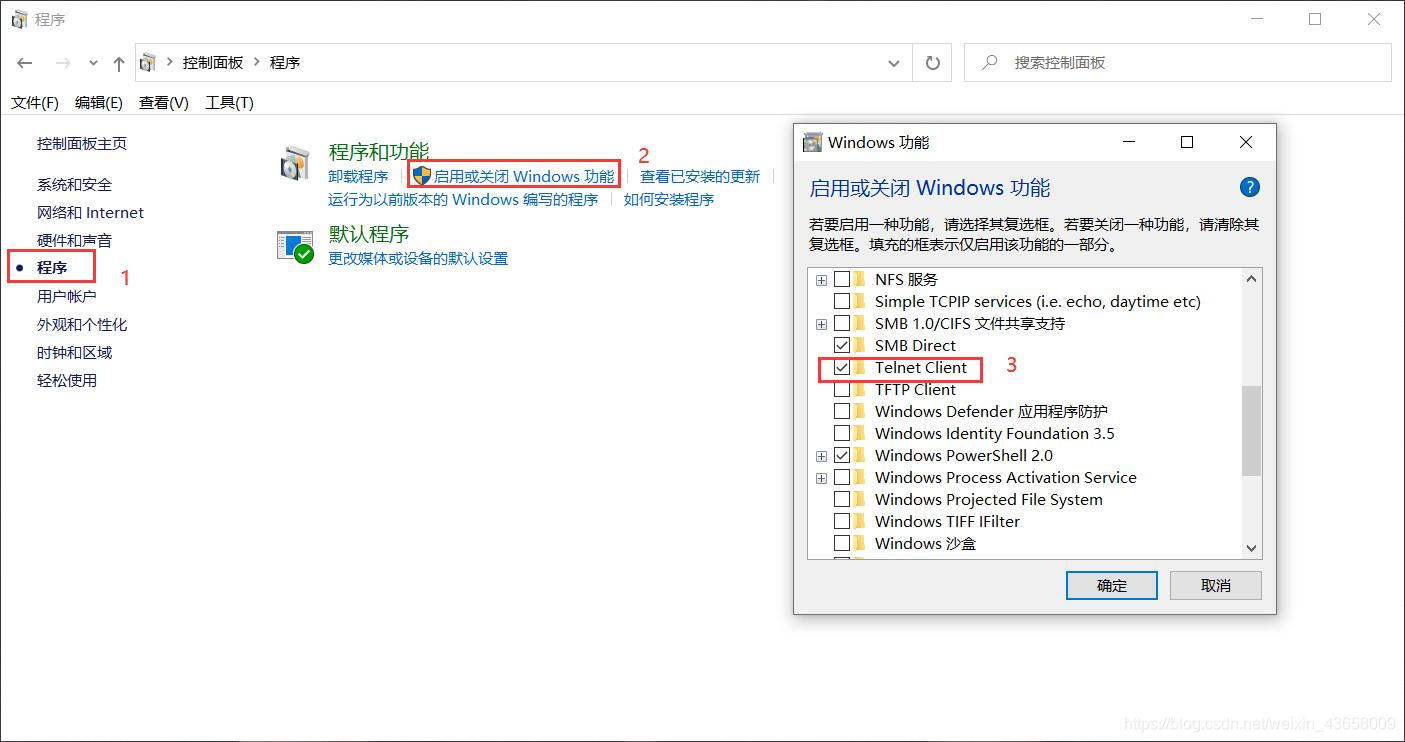This screenshot has width=1405, height=742.
Task: Click the Telnet Client folder icon
Action: coord(860,367)
